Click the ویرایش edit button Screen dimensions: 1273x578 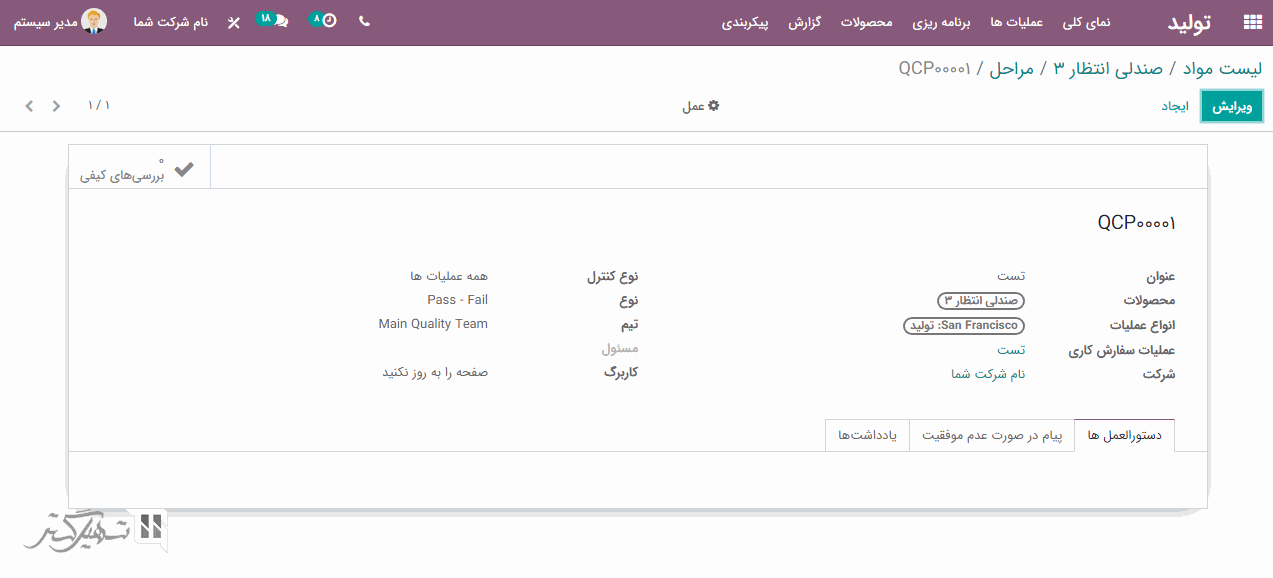1231,107
